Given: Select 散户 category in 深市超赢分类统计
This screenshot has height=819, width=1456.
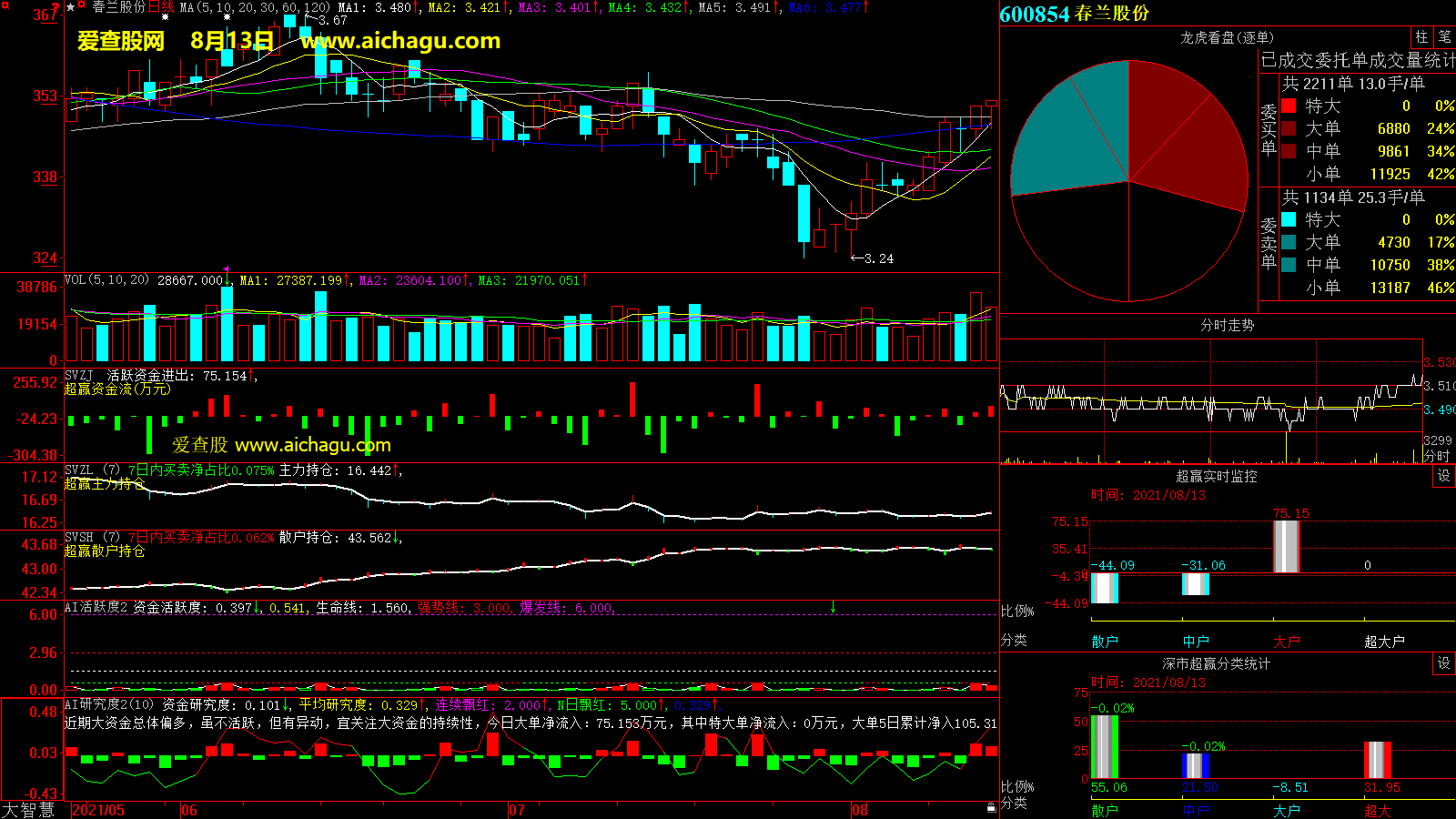Looking at the screenshot, I should click(1104, 810).
